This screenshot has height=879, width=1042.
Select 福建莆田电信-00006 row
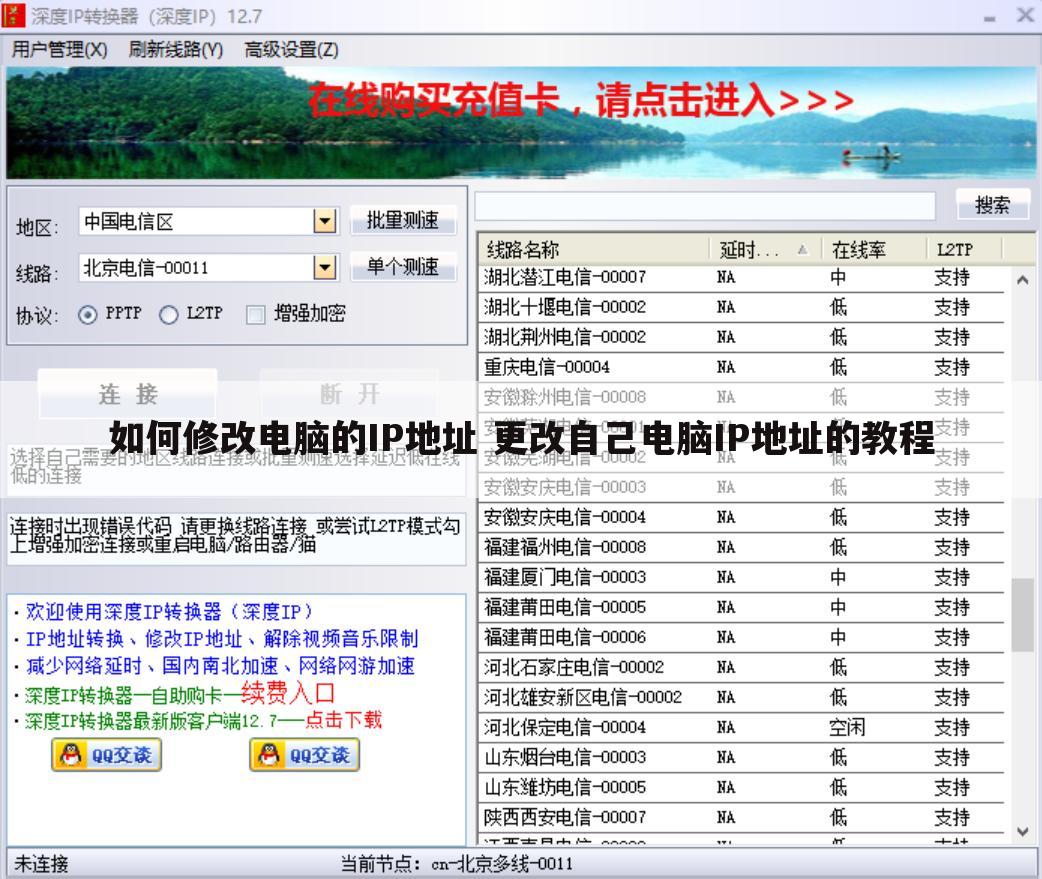(741, 637)
